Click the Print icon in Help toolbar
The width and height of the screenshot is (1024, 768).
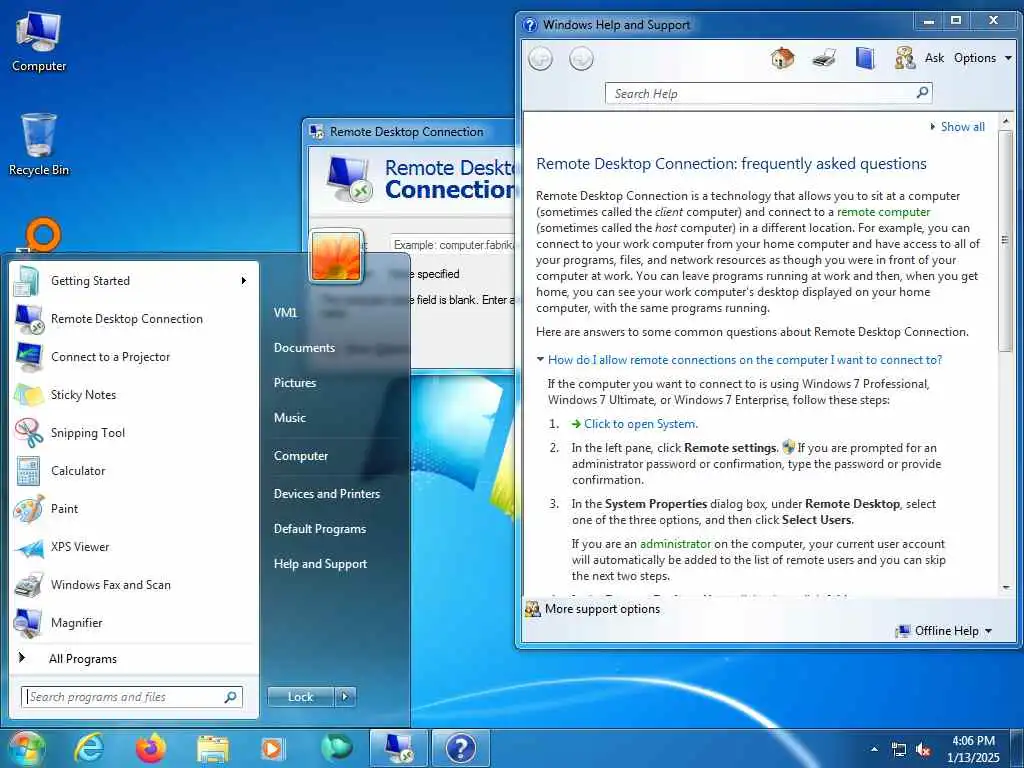coord(824,58)
